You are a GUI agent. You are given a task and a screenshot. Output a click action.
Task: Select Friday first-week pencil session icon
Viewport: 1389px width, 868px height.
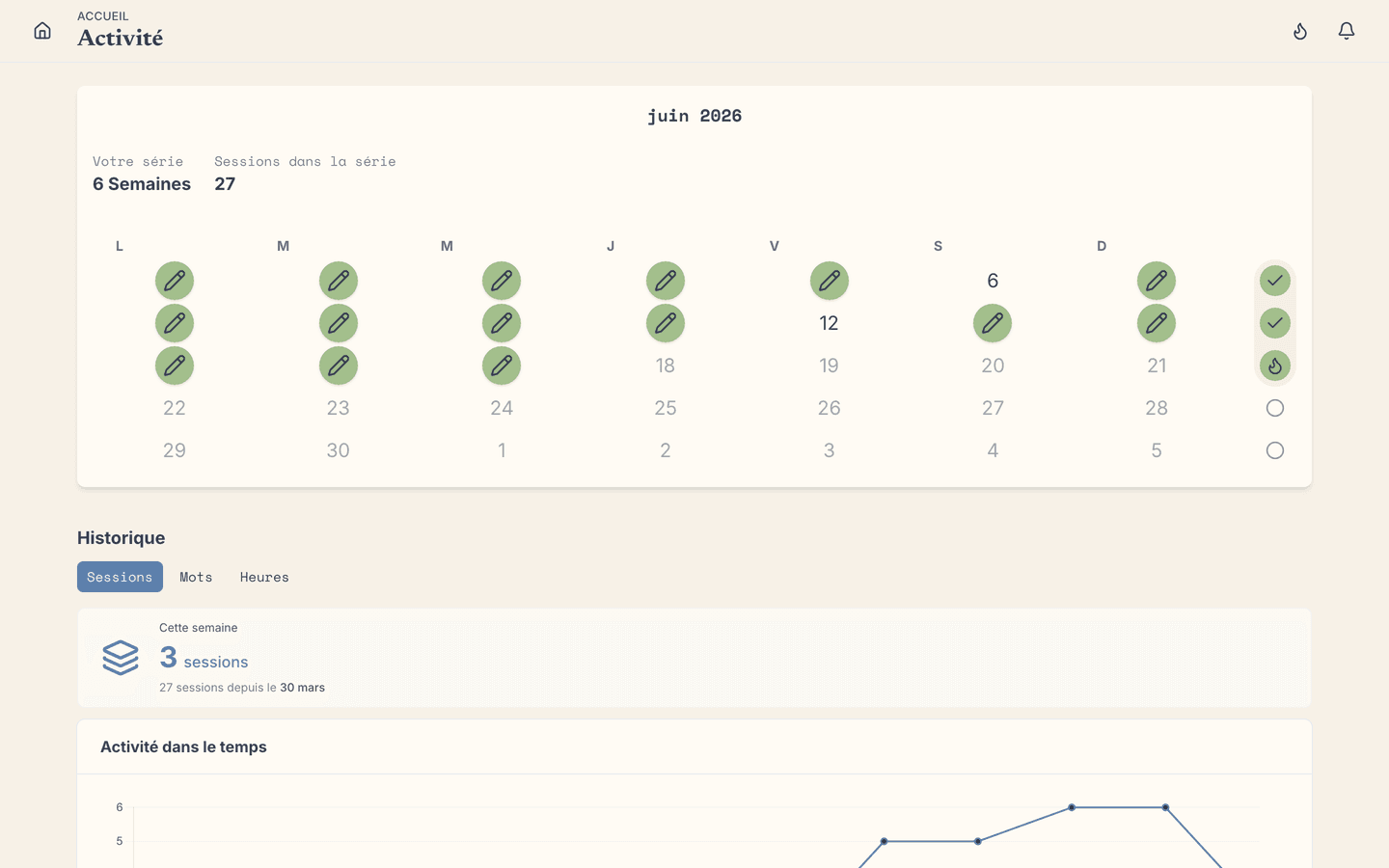point(830,281)
